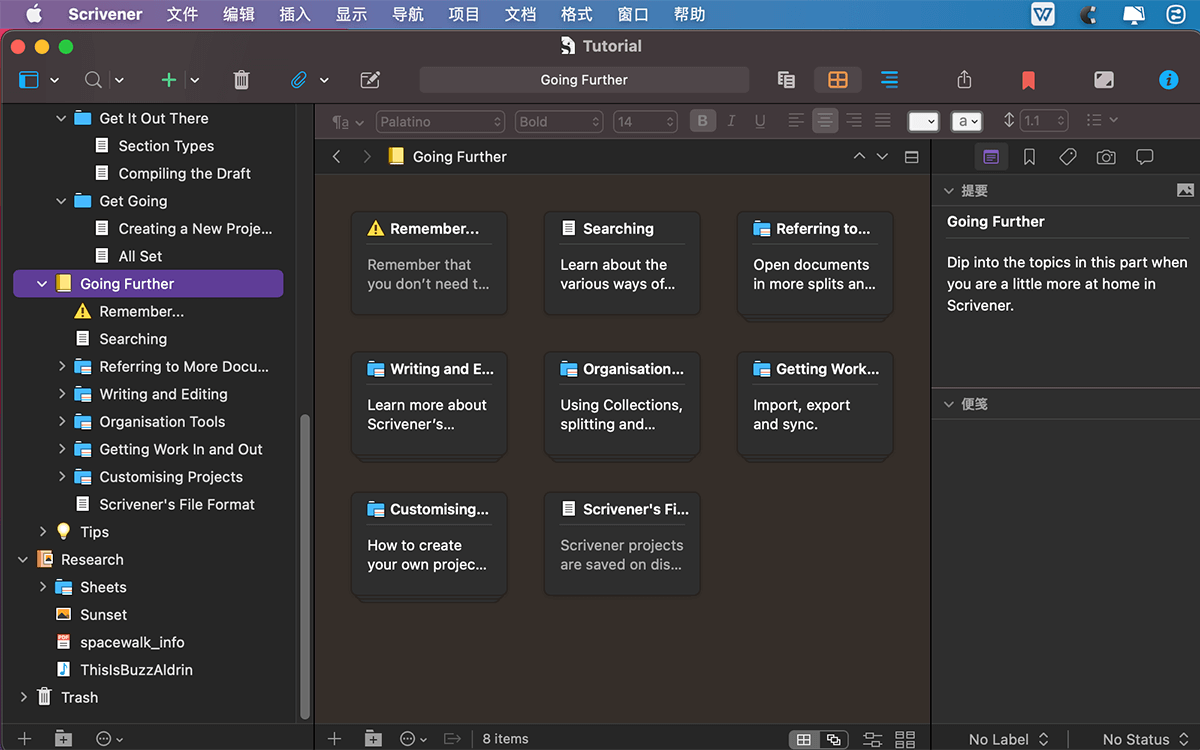
Task: Toggle Underline formatting button
Action: tap(760, 121)
